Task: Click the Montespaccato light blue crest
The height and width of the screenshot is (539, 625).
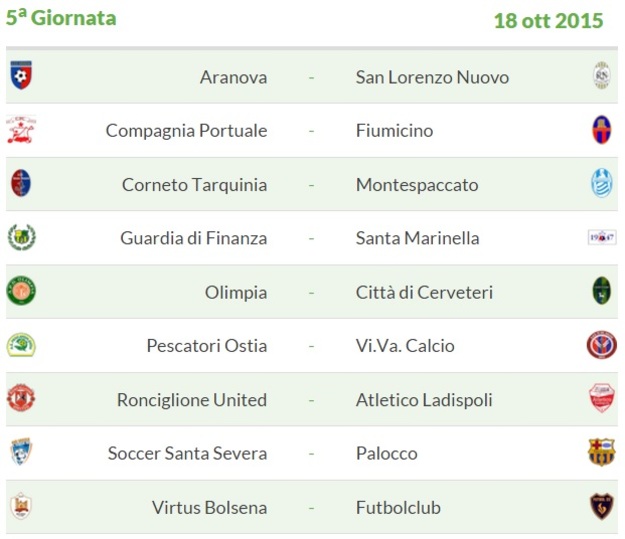Action: point(601,183)
